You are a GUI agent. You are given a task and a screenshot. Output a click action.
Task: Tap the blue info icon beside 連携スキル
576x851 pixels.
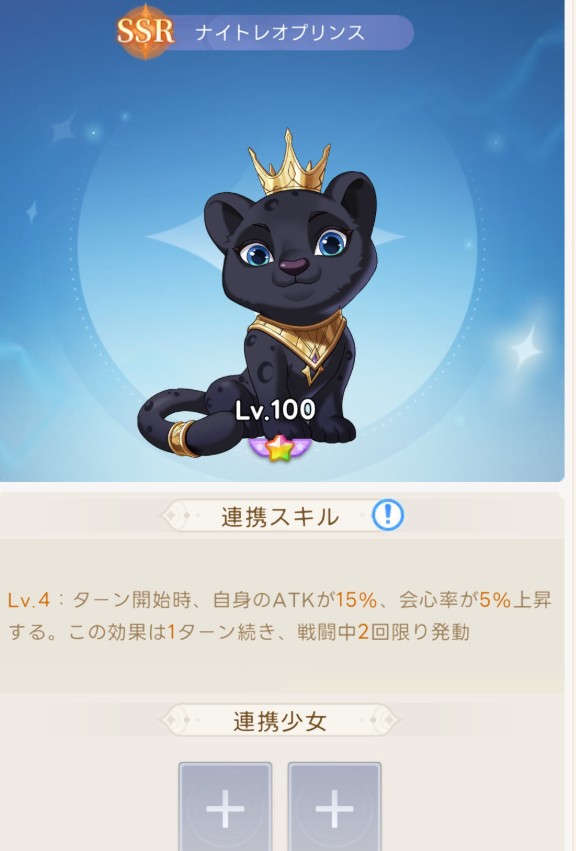[388, 515]
